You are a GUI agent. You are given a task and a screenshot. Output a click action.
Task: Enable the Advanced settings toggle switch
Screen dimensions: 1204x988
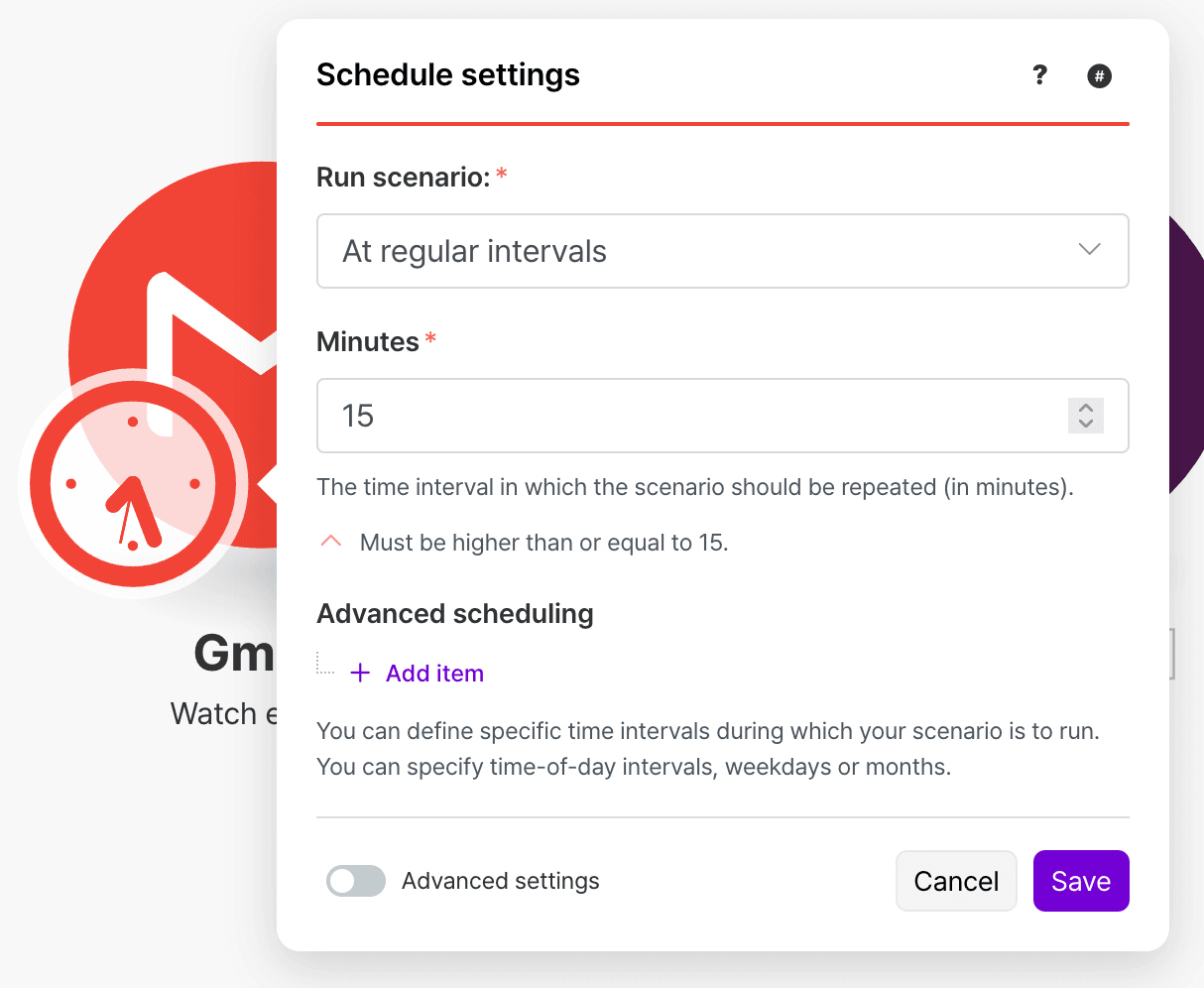356,881
